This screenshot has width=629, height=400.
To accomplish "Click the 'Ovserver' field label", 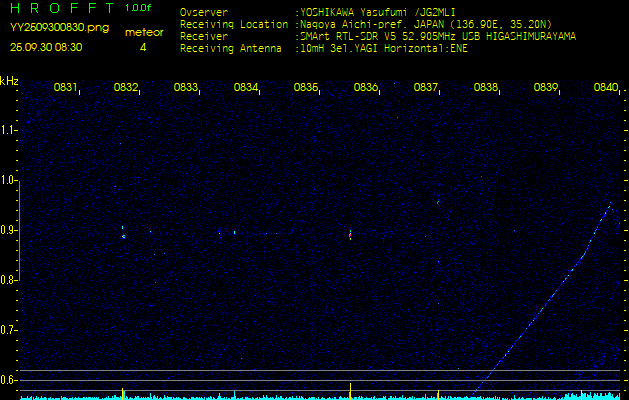I will click(204, 12).
